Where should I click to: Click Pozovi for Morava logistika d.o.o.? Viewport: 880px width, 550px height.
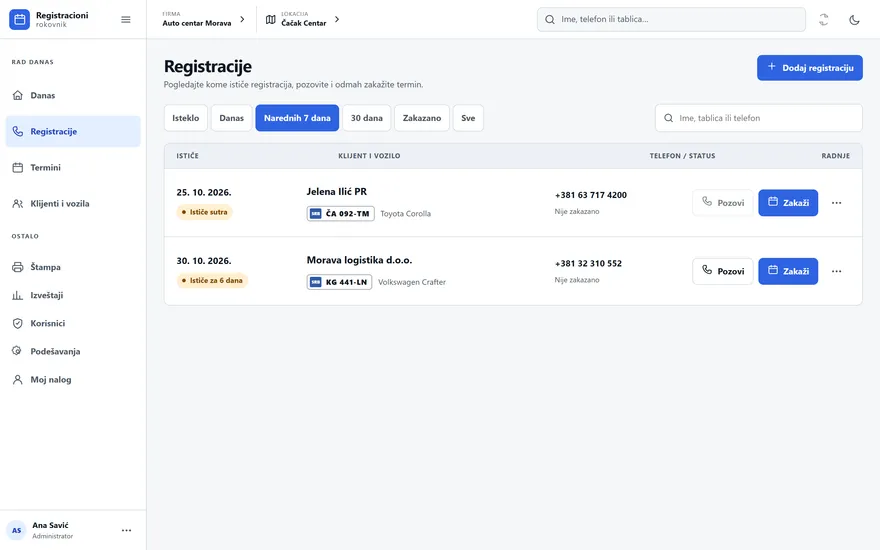(722, 271)
